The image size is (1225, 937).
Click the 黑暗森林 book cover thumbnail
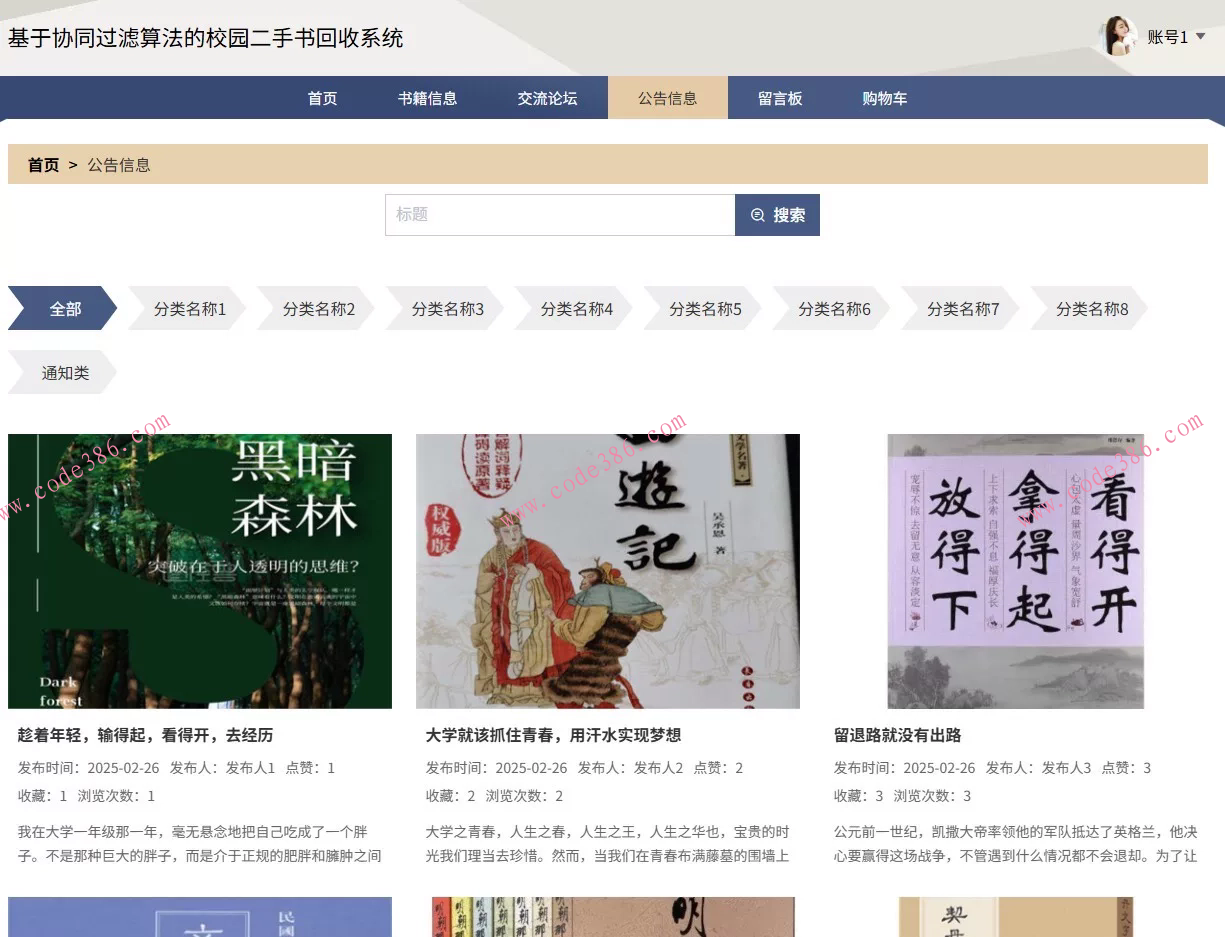point(199,570)
